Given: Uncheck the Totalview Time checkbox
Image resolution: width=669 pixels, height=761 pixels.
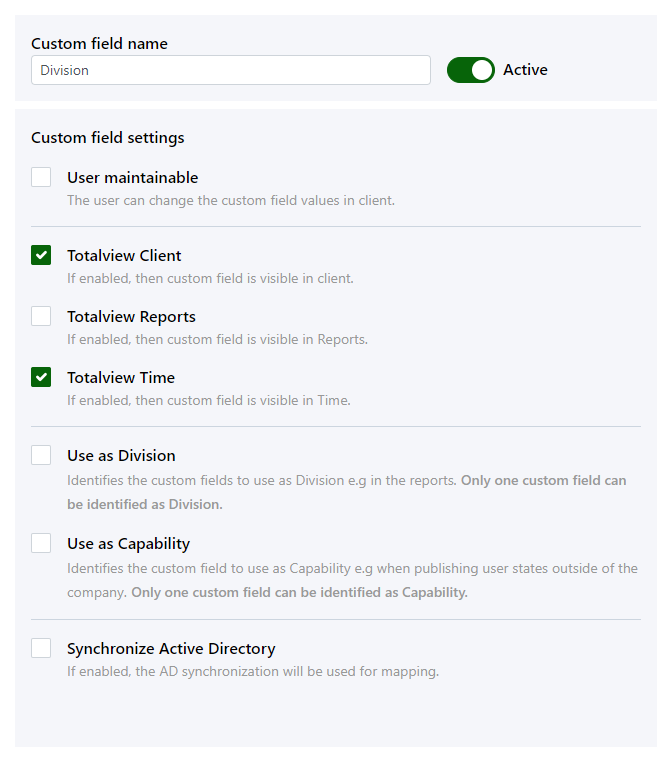Looking at the screenshot, I should (41, 377).
